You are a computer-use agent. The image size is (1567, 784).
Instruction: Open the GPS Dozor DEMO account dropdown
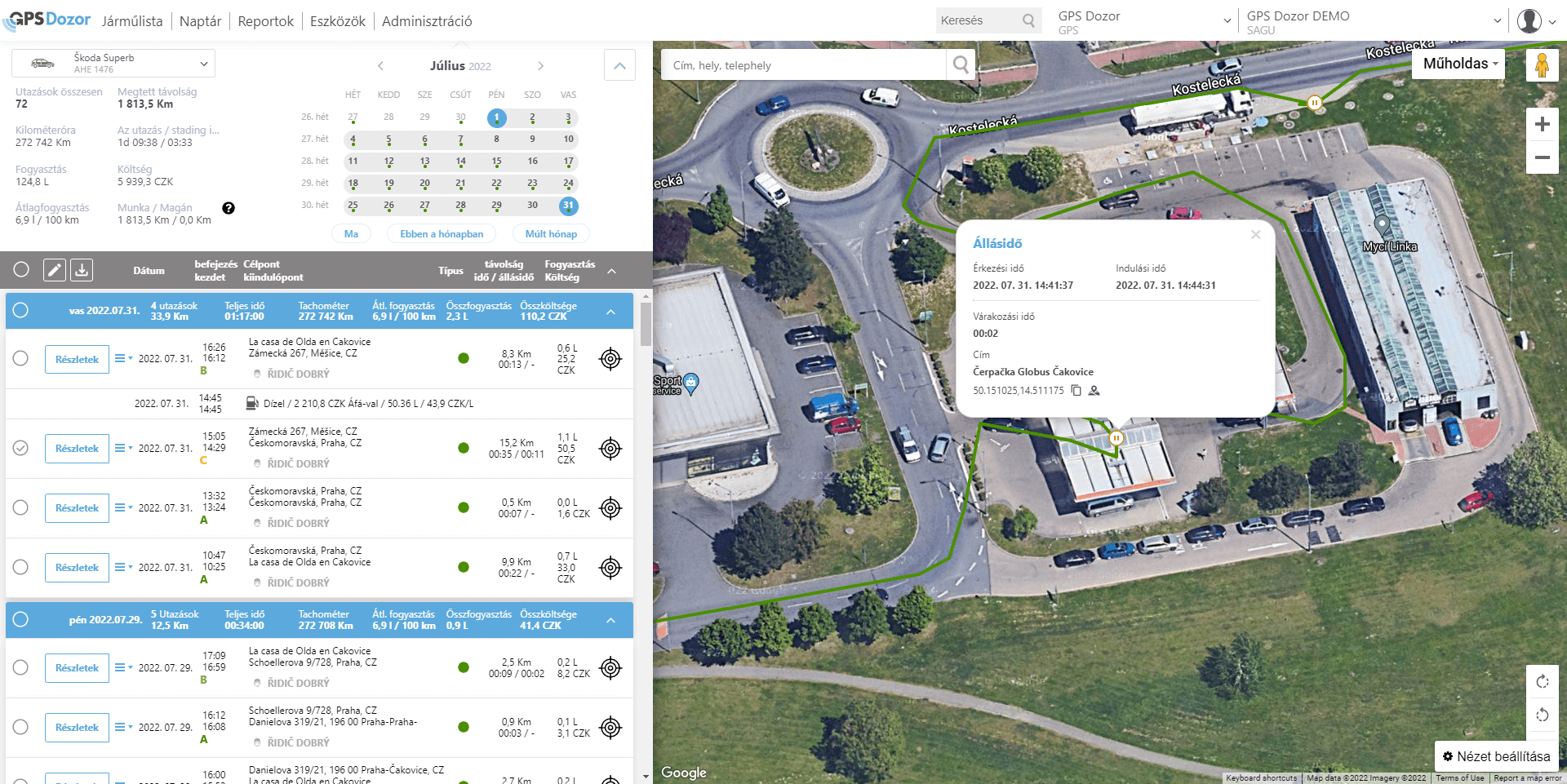pyautogui.click(x=1374, y=22)
